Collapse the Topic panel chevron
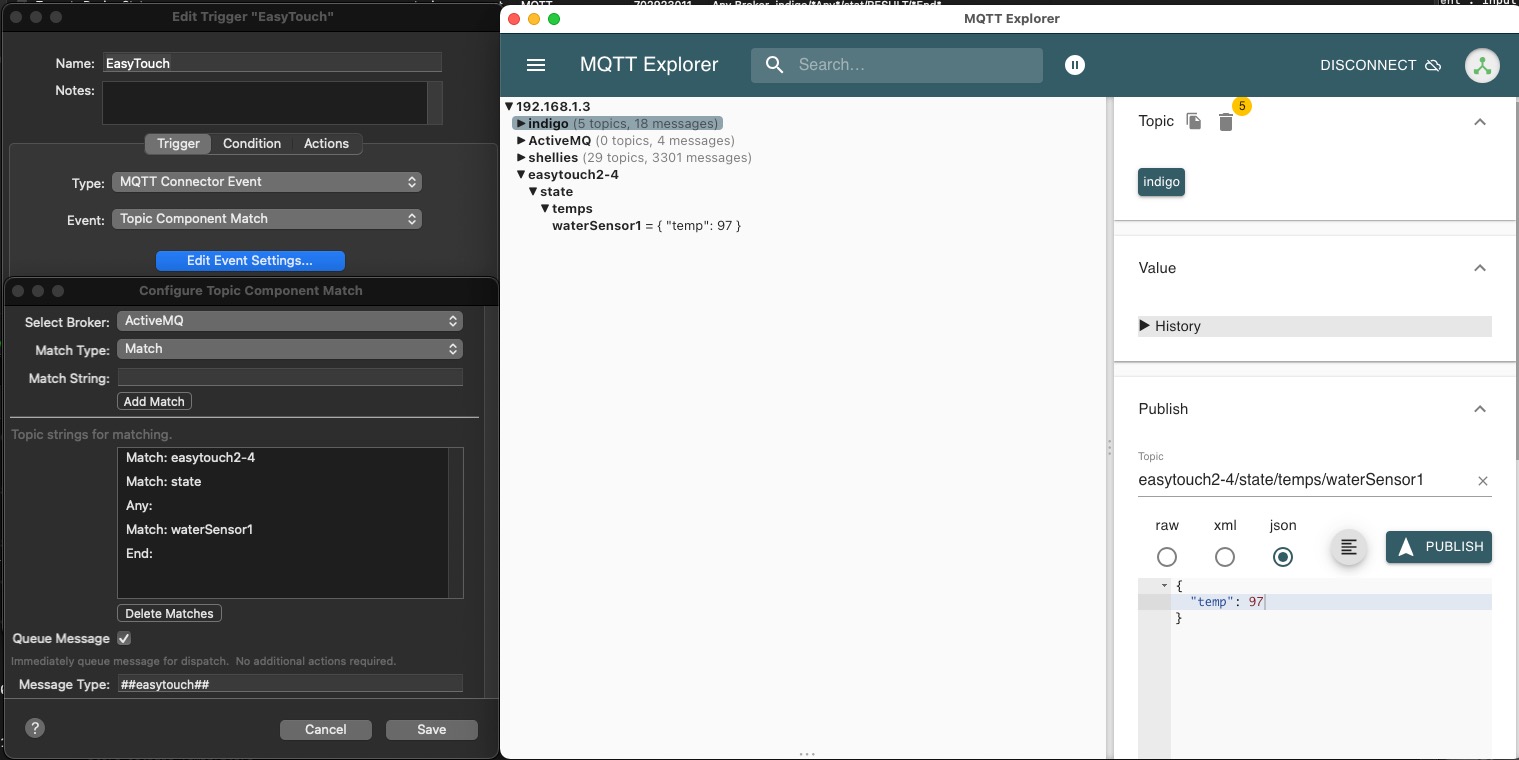The width and height of the screenshot is (1519, 760). pyautogui.click(x=1480, y=122)
